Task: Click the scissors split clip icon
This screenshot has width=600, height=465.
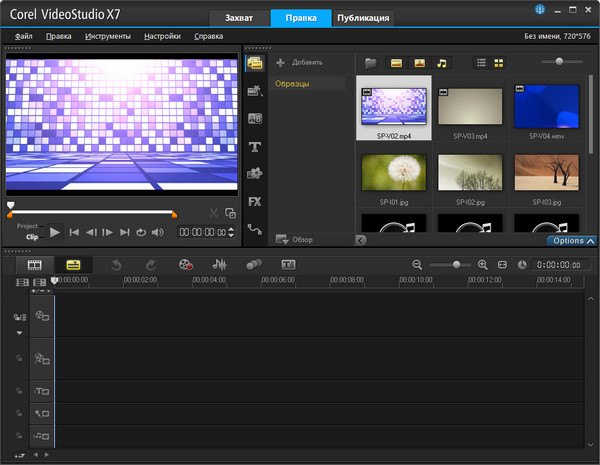Action: click(x=213, y=213)
